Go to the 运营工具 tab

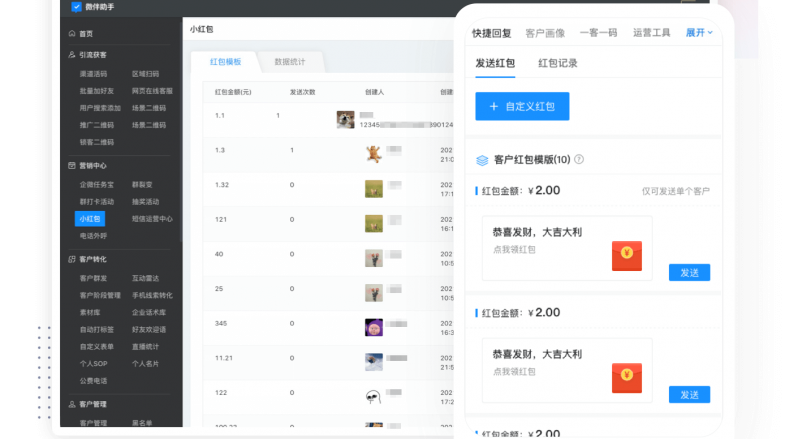pos(651,32)
